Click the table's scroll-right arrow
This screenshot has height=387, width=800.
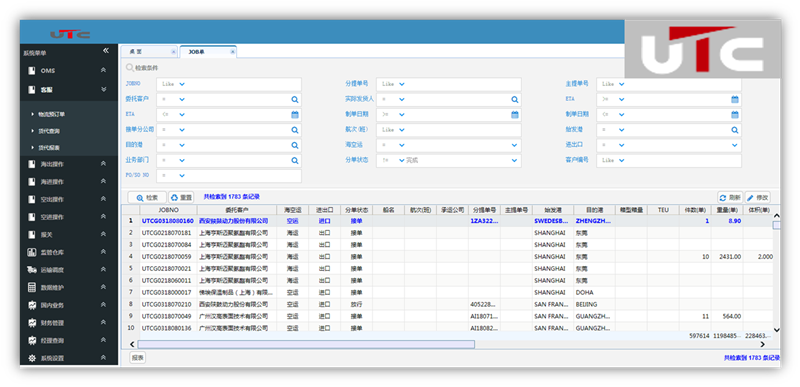coord(762,345)
